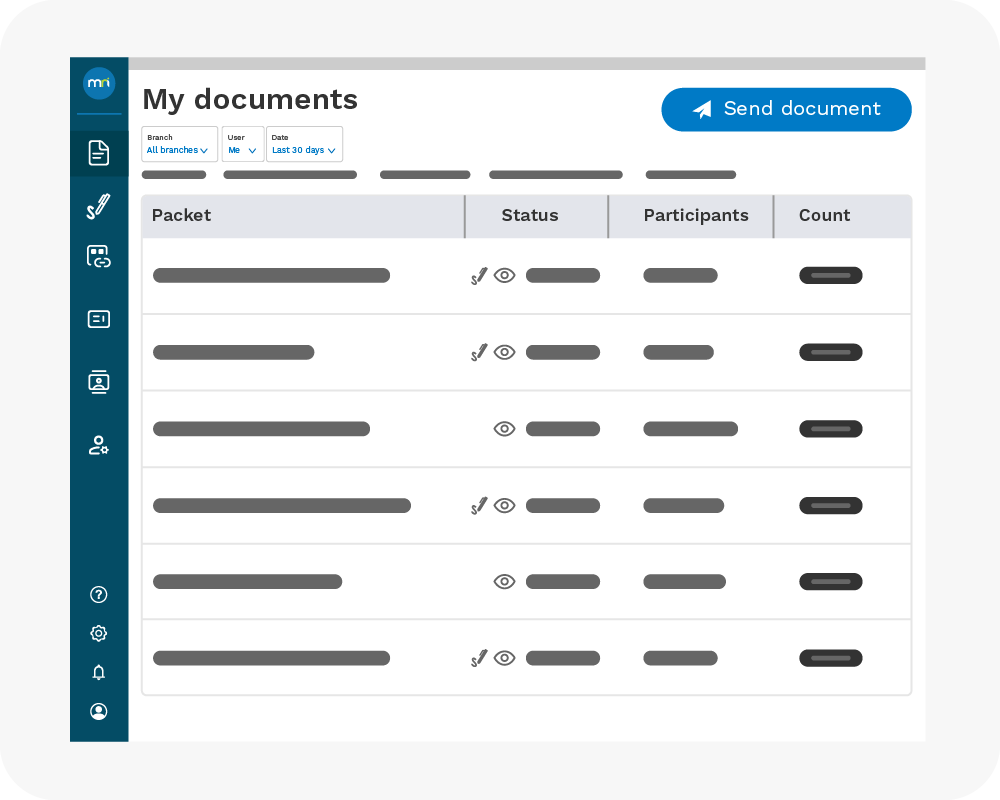Select the signing pen icon in sidebar
Image resolution: width=1000 pixels, height=800 pixels.
pos(98,207)
